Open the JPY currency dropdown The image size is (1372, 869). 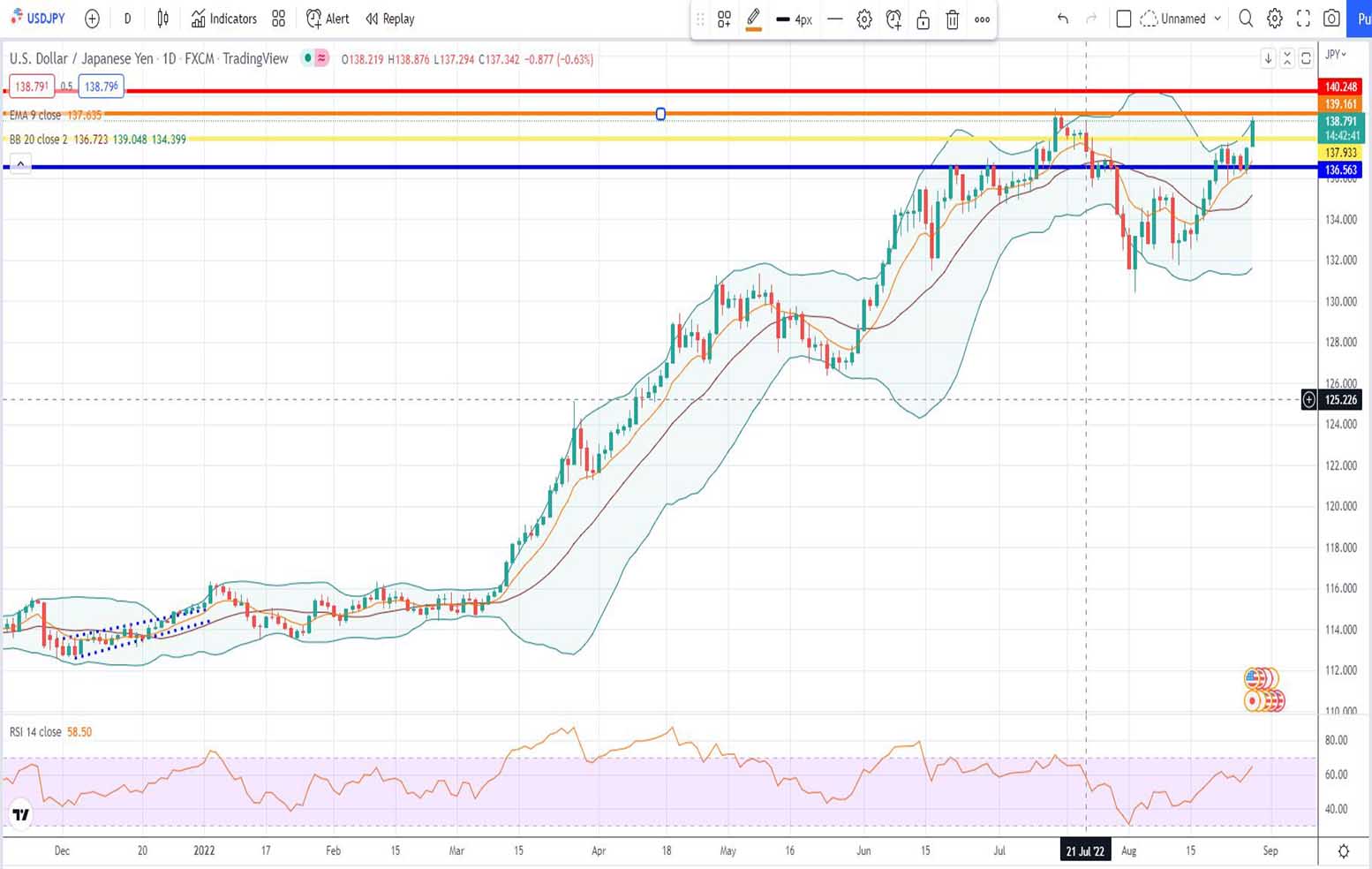pyautogui.click(x=1337, y=55)
